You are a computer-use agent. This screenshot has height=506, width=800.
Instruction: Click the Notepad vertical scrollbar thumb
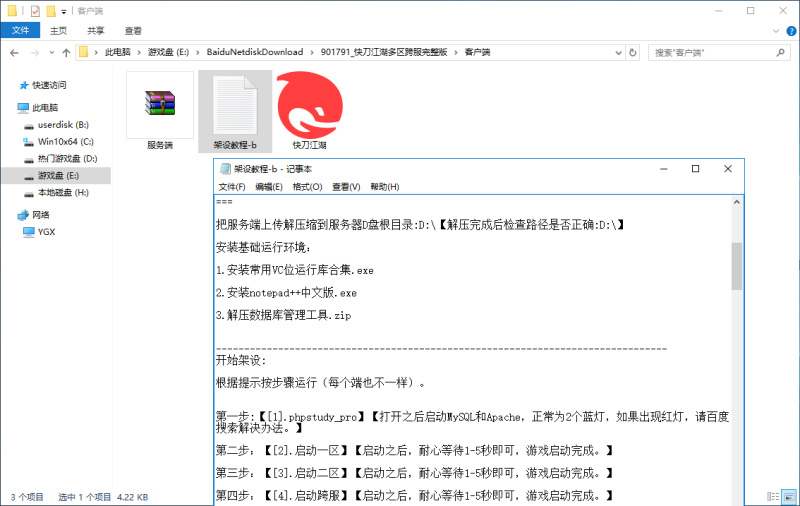coord(737,265)
